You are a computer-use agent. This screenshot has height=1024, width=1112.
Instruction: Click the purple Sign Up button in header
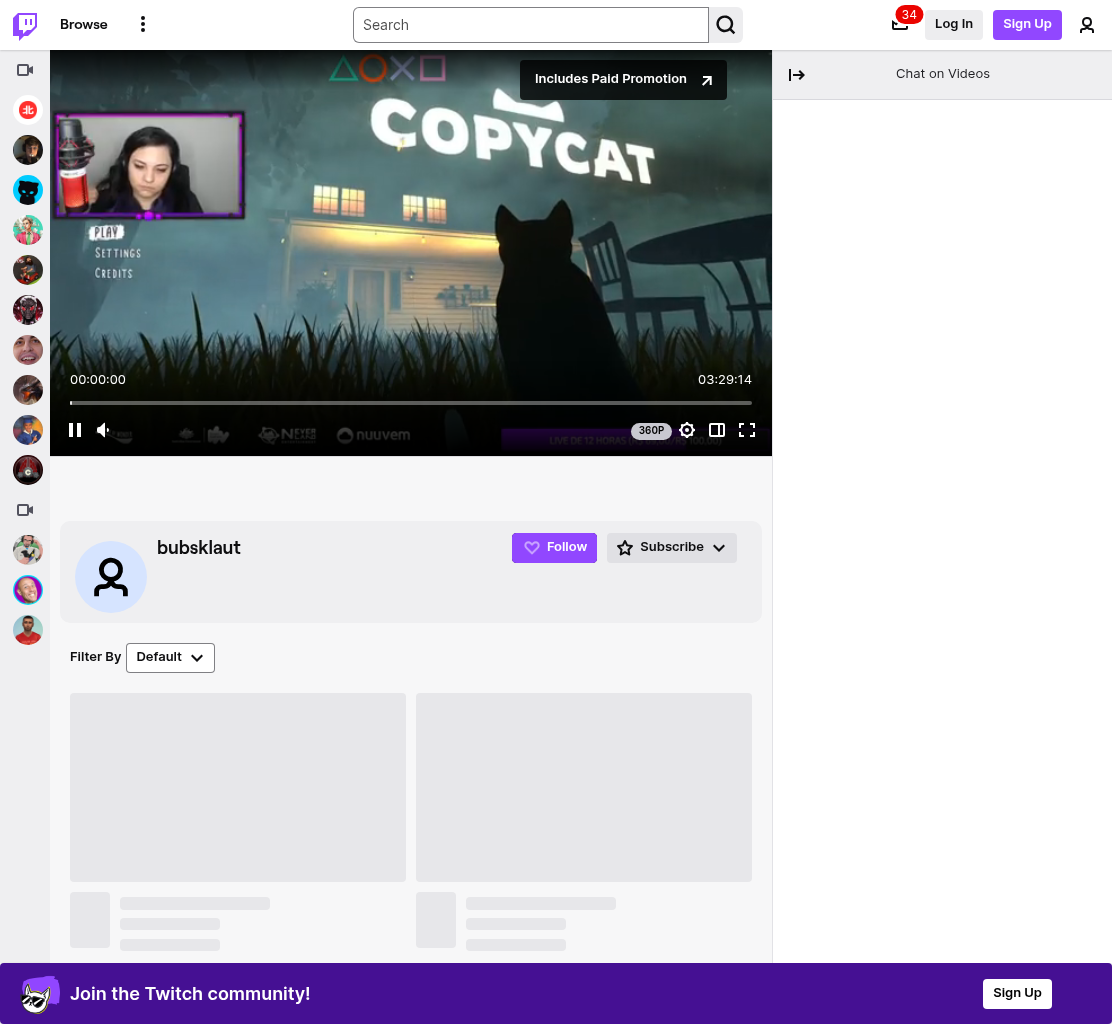coord(1027,25)
